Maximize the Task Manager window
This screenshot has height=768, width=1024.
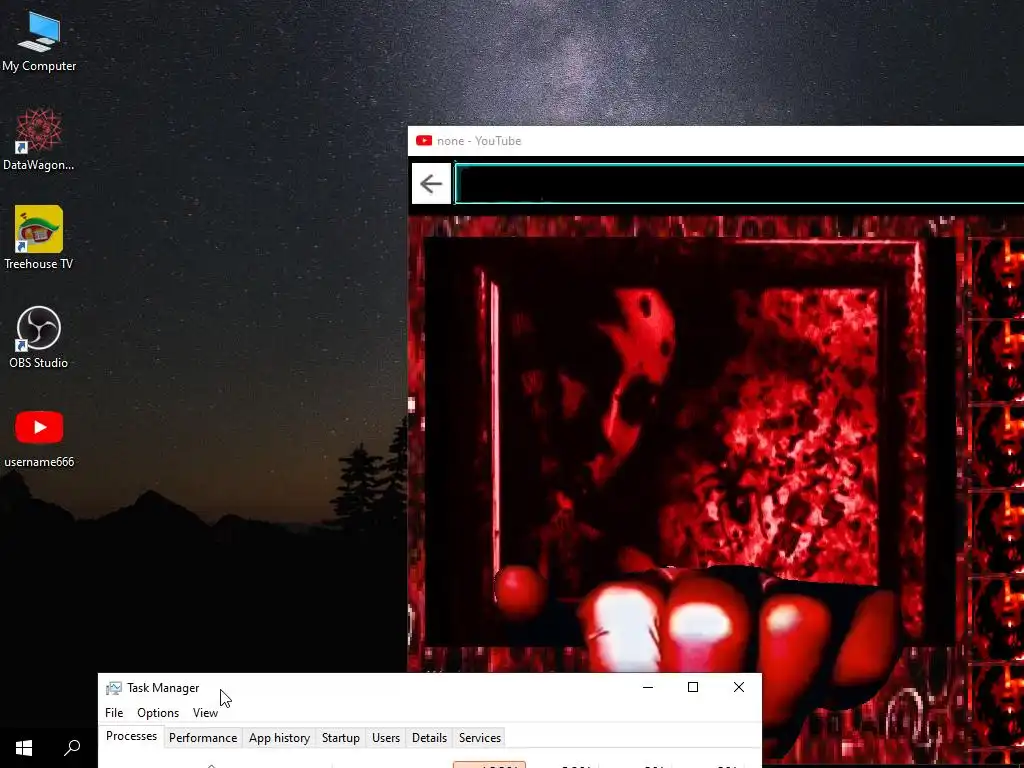pos(693,687)
